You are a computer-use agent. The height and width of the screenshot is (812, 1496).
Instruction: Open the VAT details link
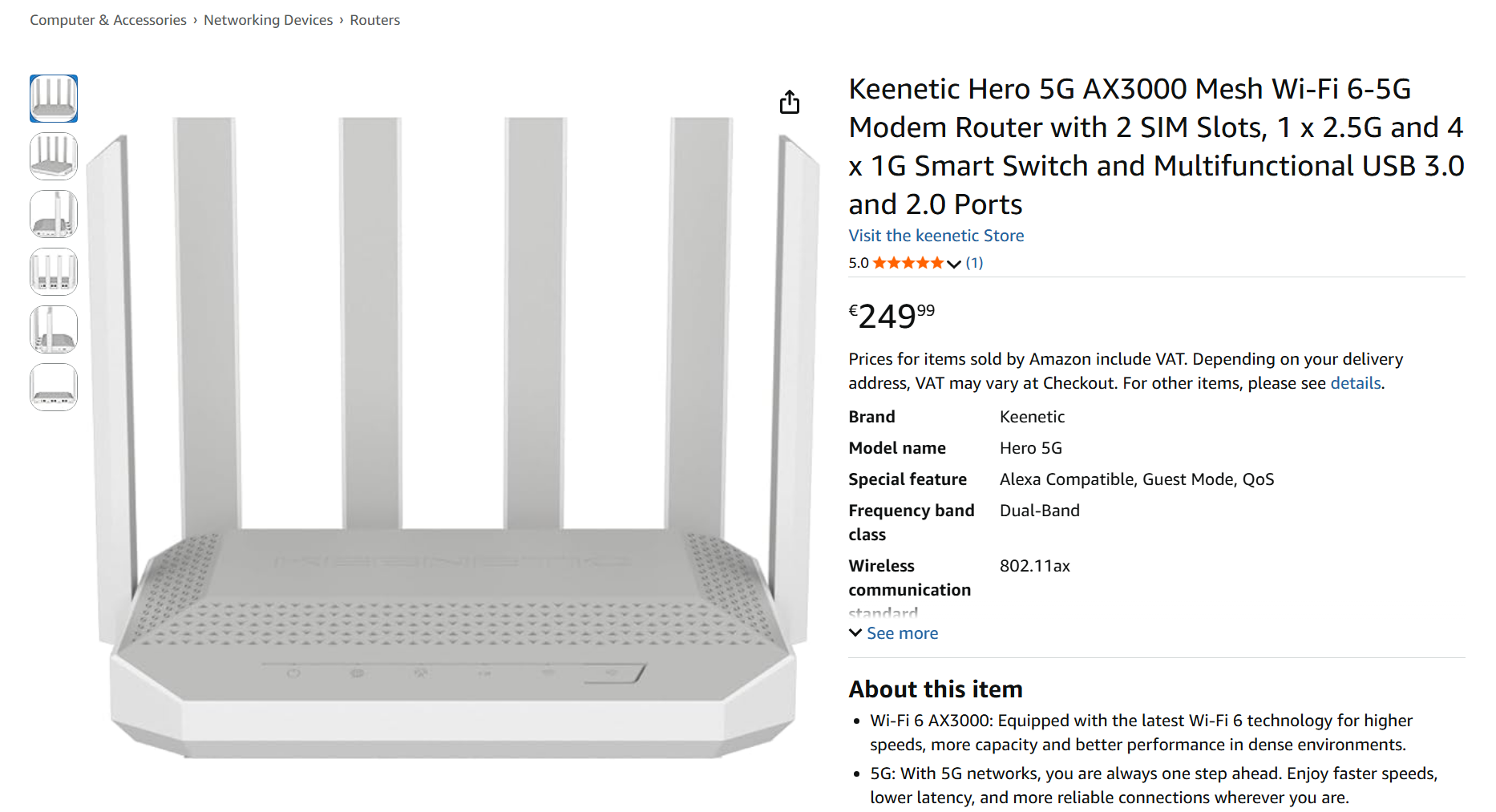(x=1356, y=383)
